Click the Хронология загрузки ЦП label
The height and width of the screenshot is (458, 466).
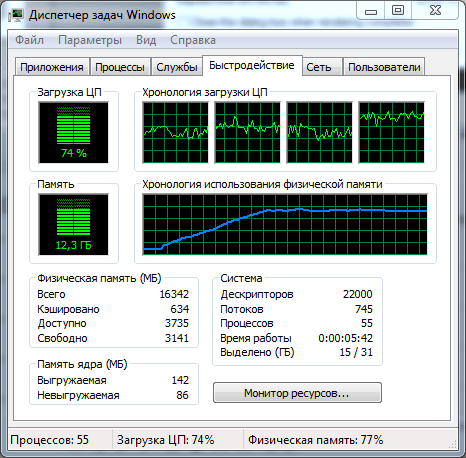[x=205, y=92]
